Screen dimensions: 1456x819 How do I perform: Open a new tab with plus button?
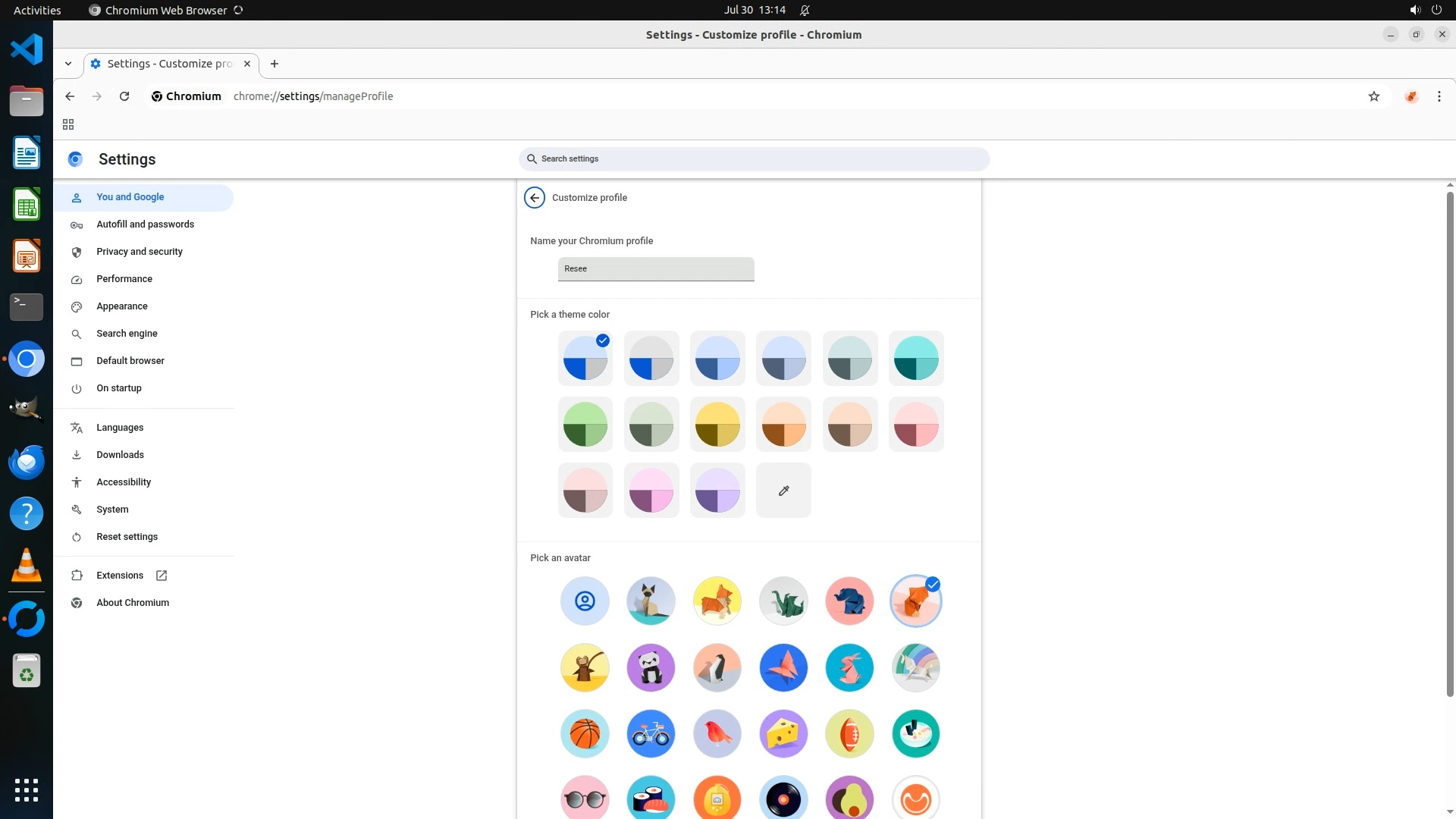[275, 64]
